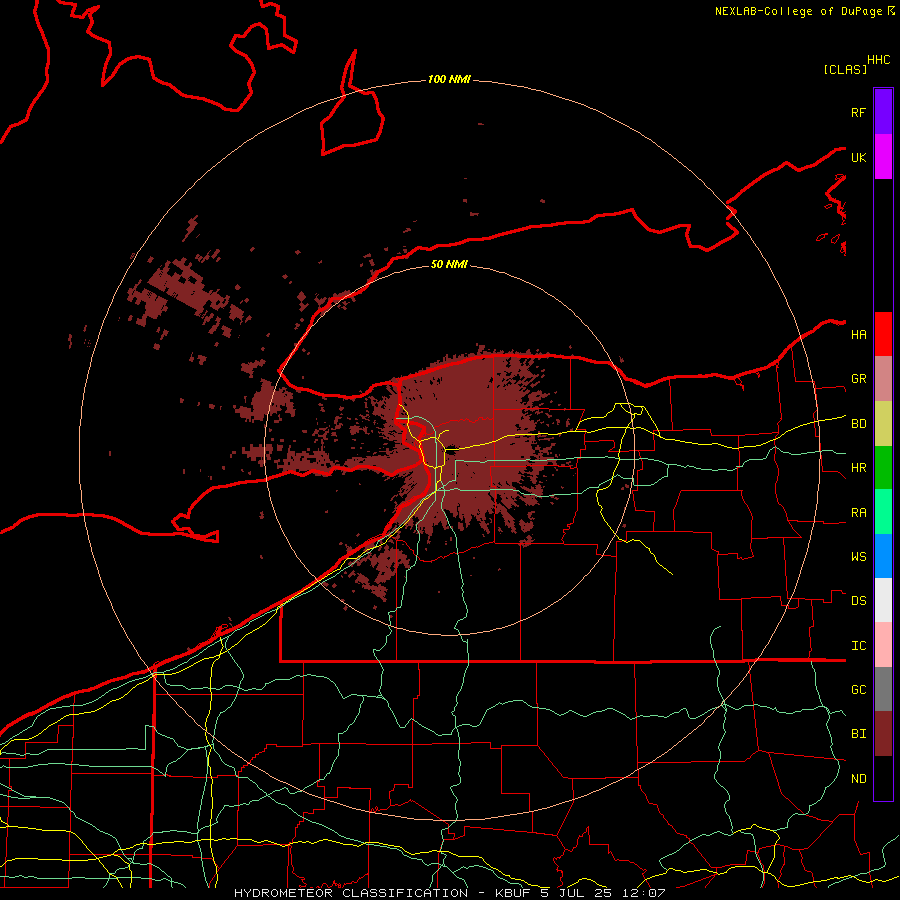
Task: Pick the HR green legend swatch
Action: [883, 468]
